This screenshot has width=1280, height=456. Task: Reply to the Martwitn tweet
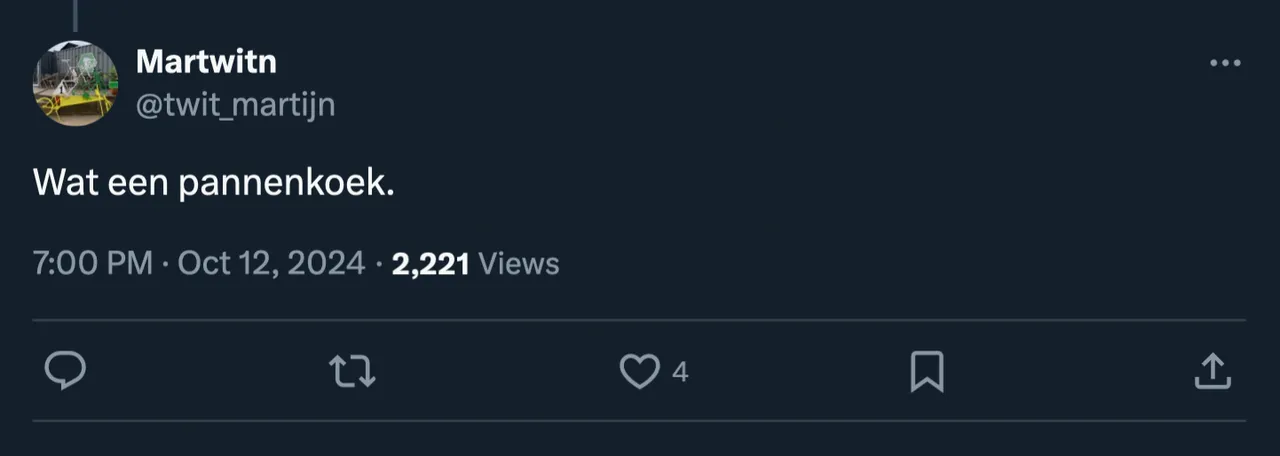click(66, 372)
